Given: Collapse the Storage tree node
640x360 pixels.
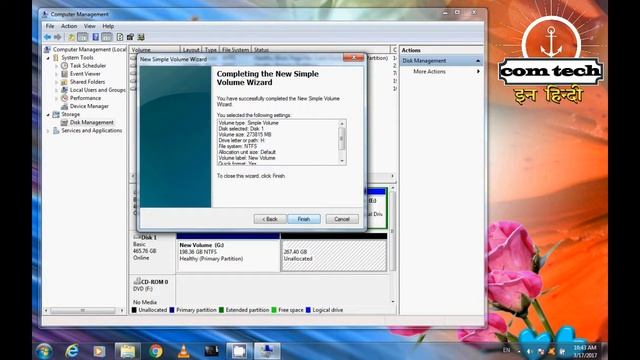Looking at the screenshot, I should (x=48, y=115).
